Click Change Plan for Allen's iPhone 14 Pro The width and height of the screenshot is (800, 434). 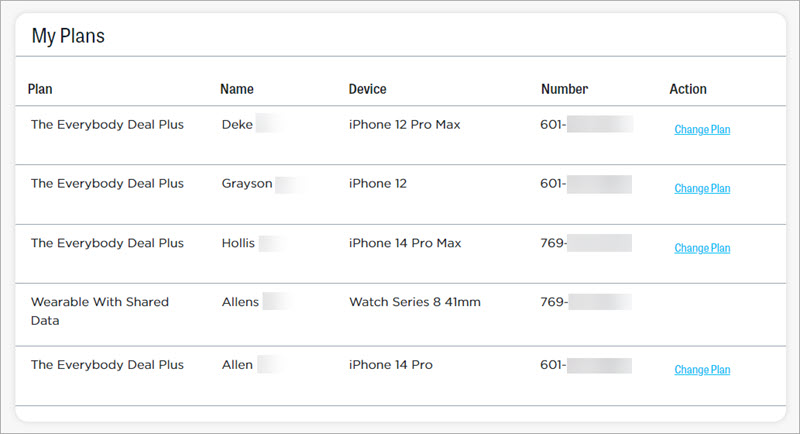702,370
